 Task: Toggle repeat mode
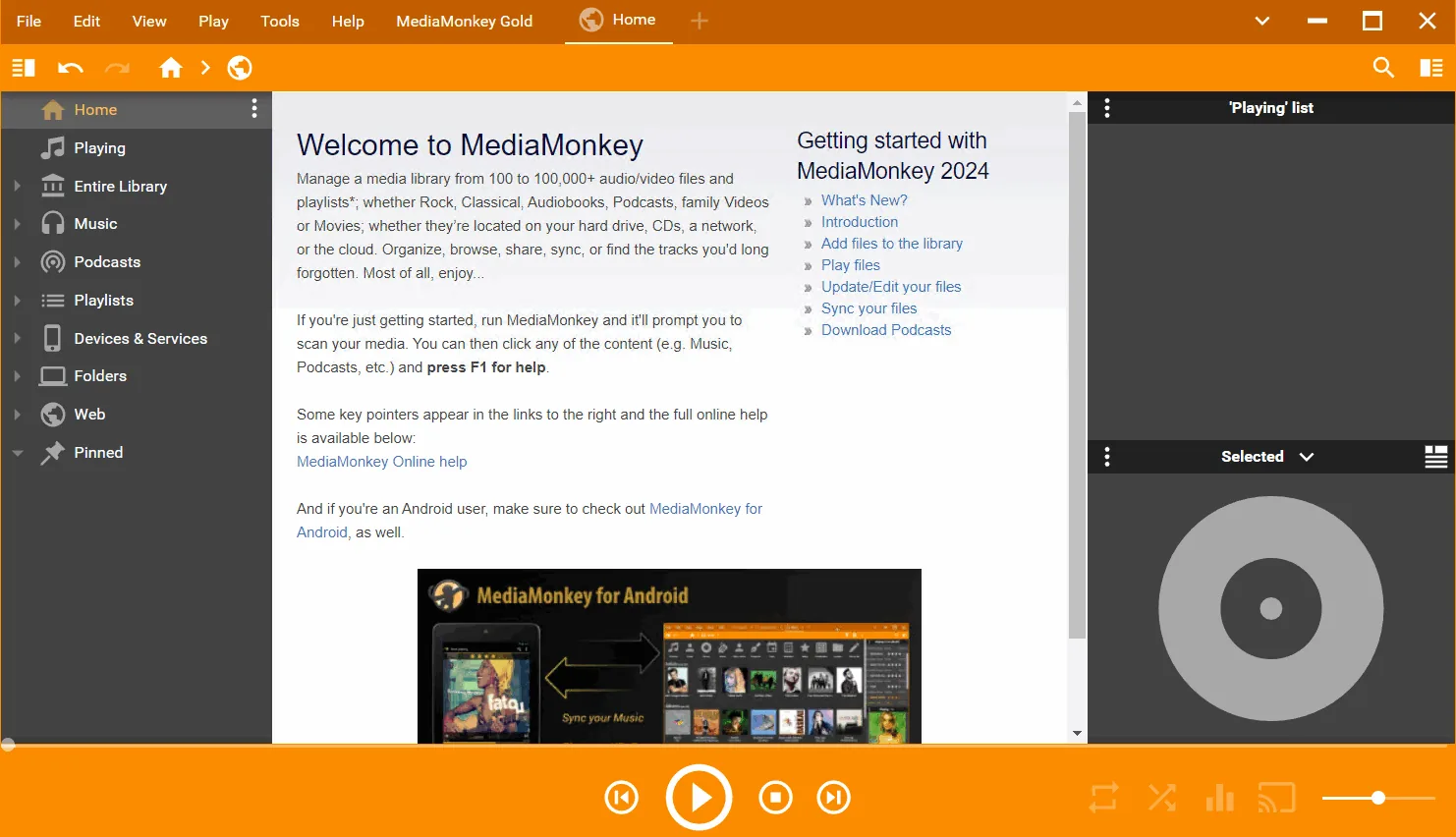coord(1103,798)
